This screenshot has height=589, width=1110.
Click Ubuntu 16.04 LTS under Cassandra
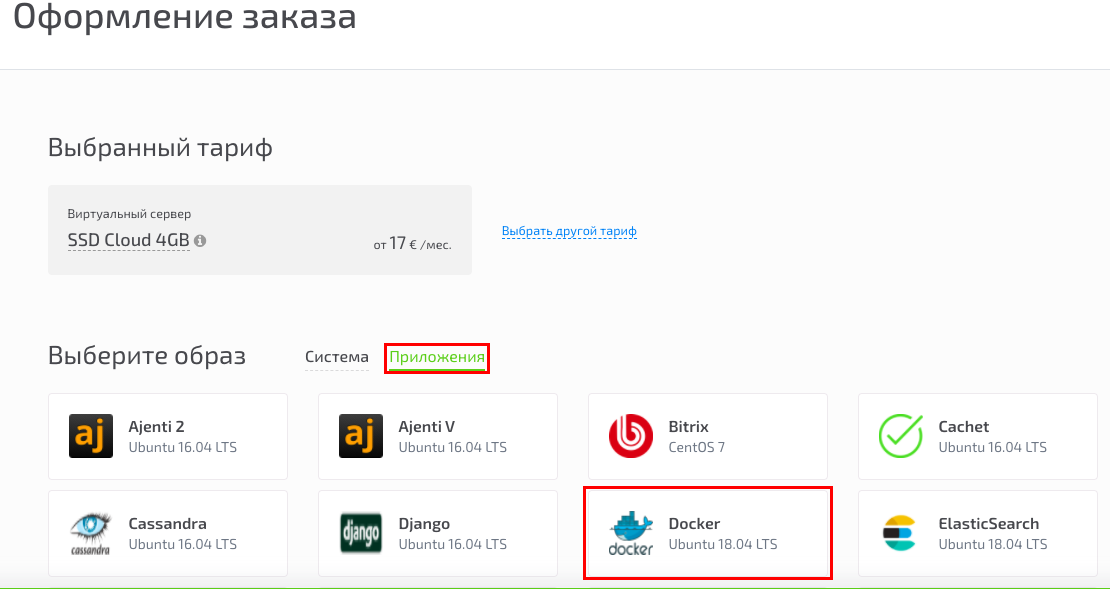183,544
